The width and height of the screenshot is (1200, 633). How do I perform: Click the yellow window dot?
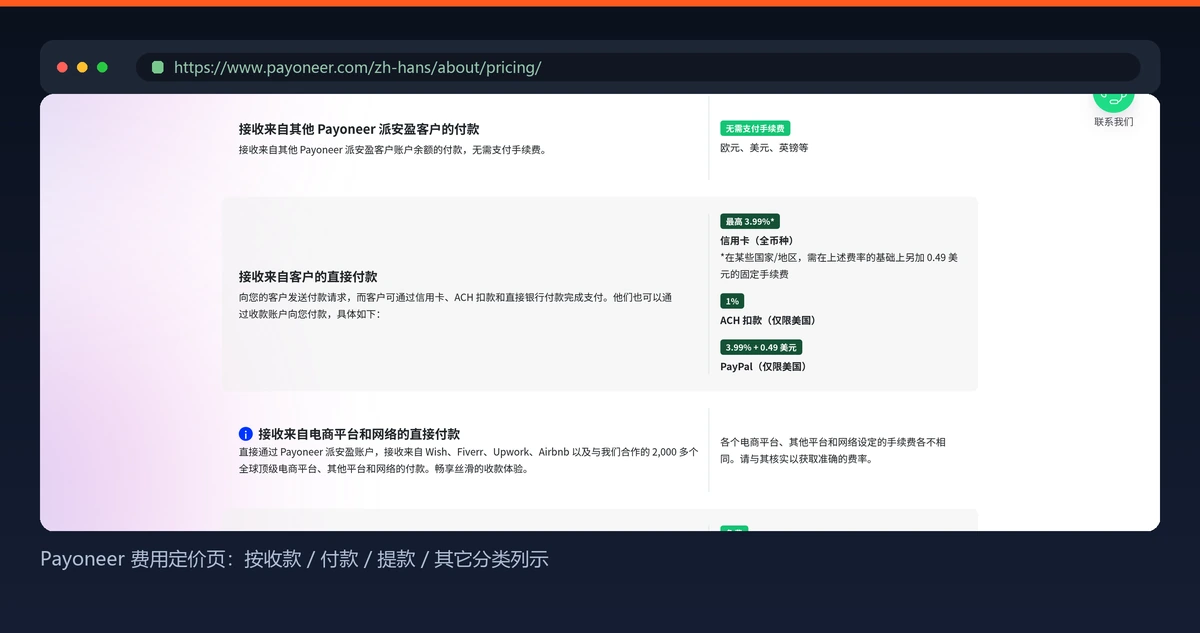pos(82,67)
